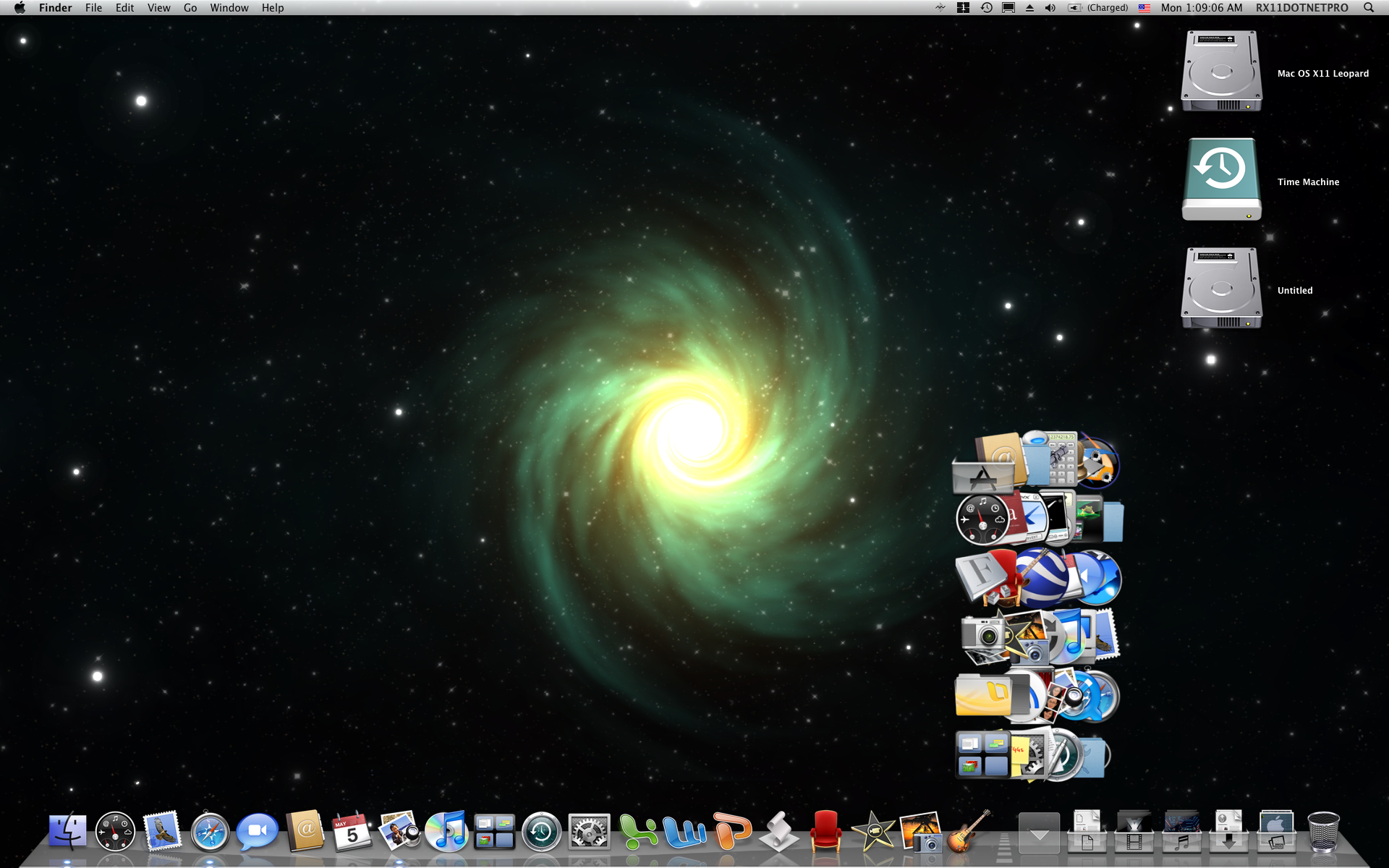The image size is (1389, 868).
Task: Expand the gray arrow stack in dock
Action: point(1039,833)
